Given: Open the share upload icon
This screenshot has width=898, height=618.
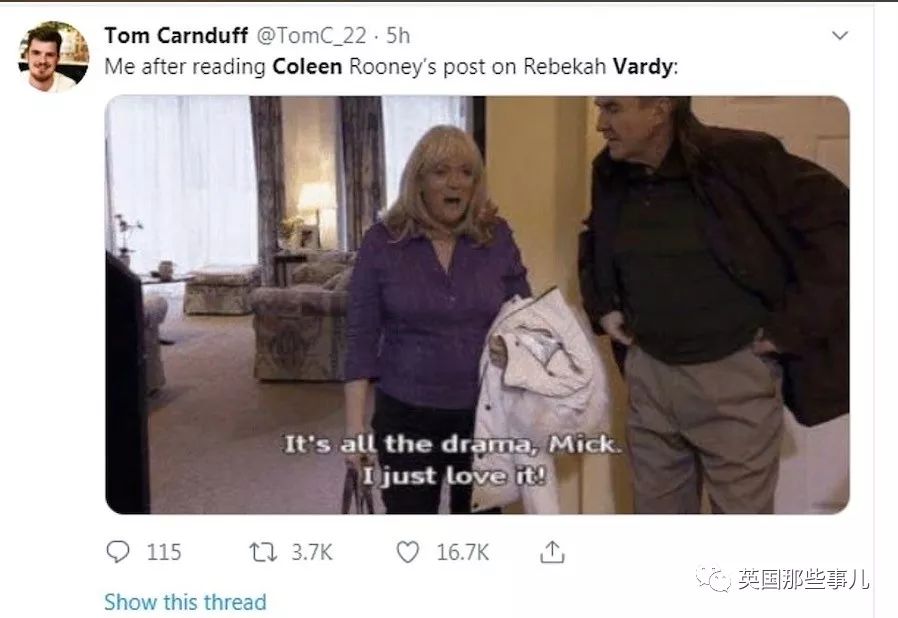Looking at the screenshot, I should [x=552, y=552].
